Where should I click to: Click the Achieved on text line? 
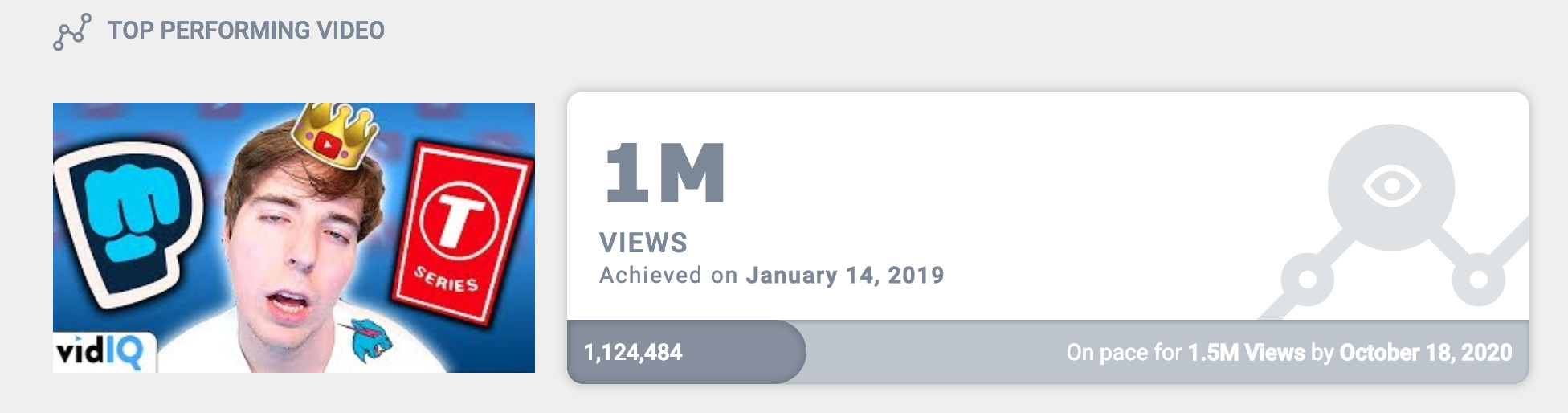(772, 276)
